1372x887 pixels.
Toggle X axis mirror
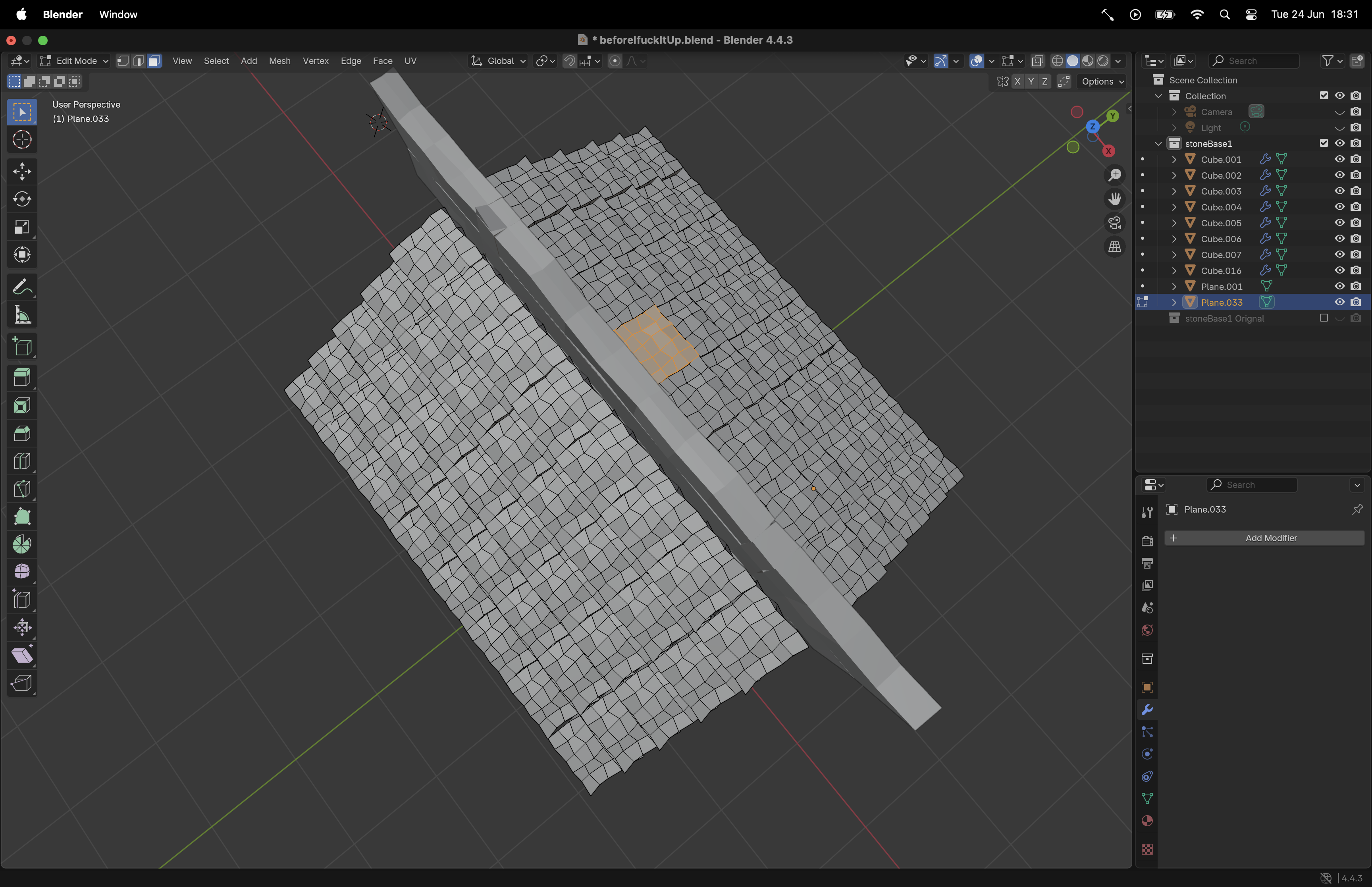tap(1017, 81)
